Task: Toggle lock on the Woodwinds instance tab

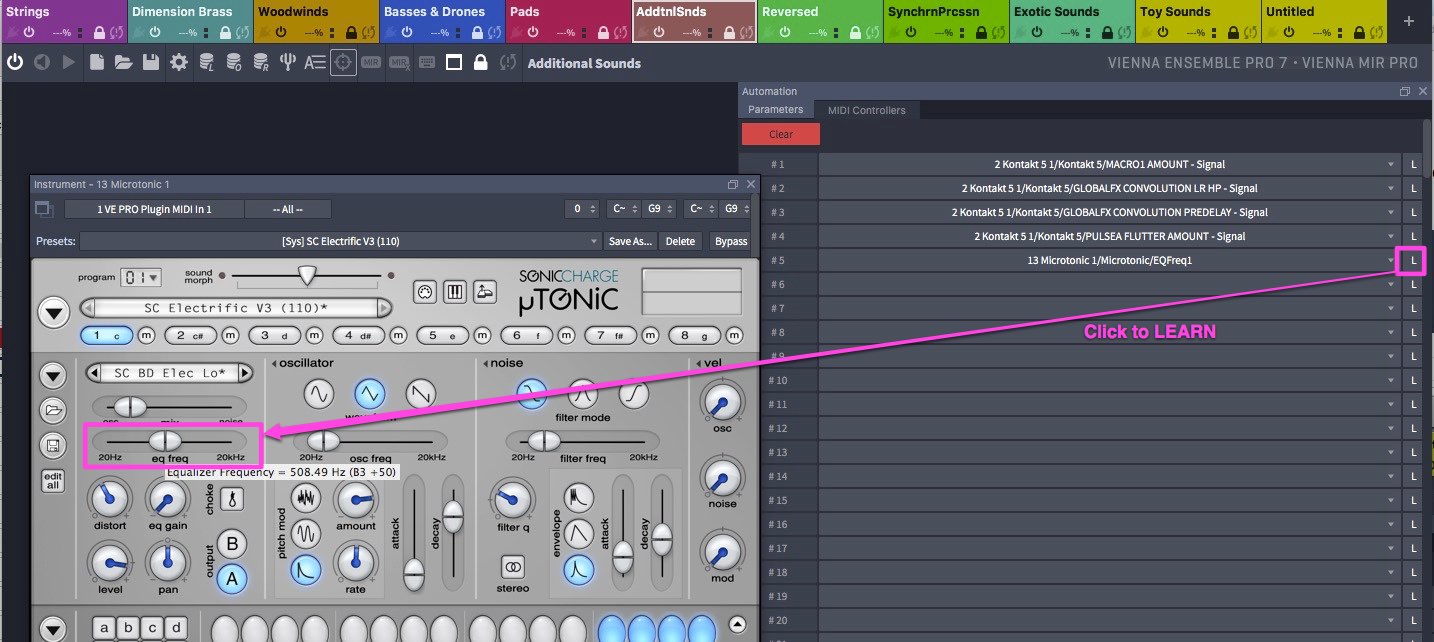Action: point(351,33)
